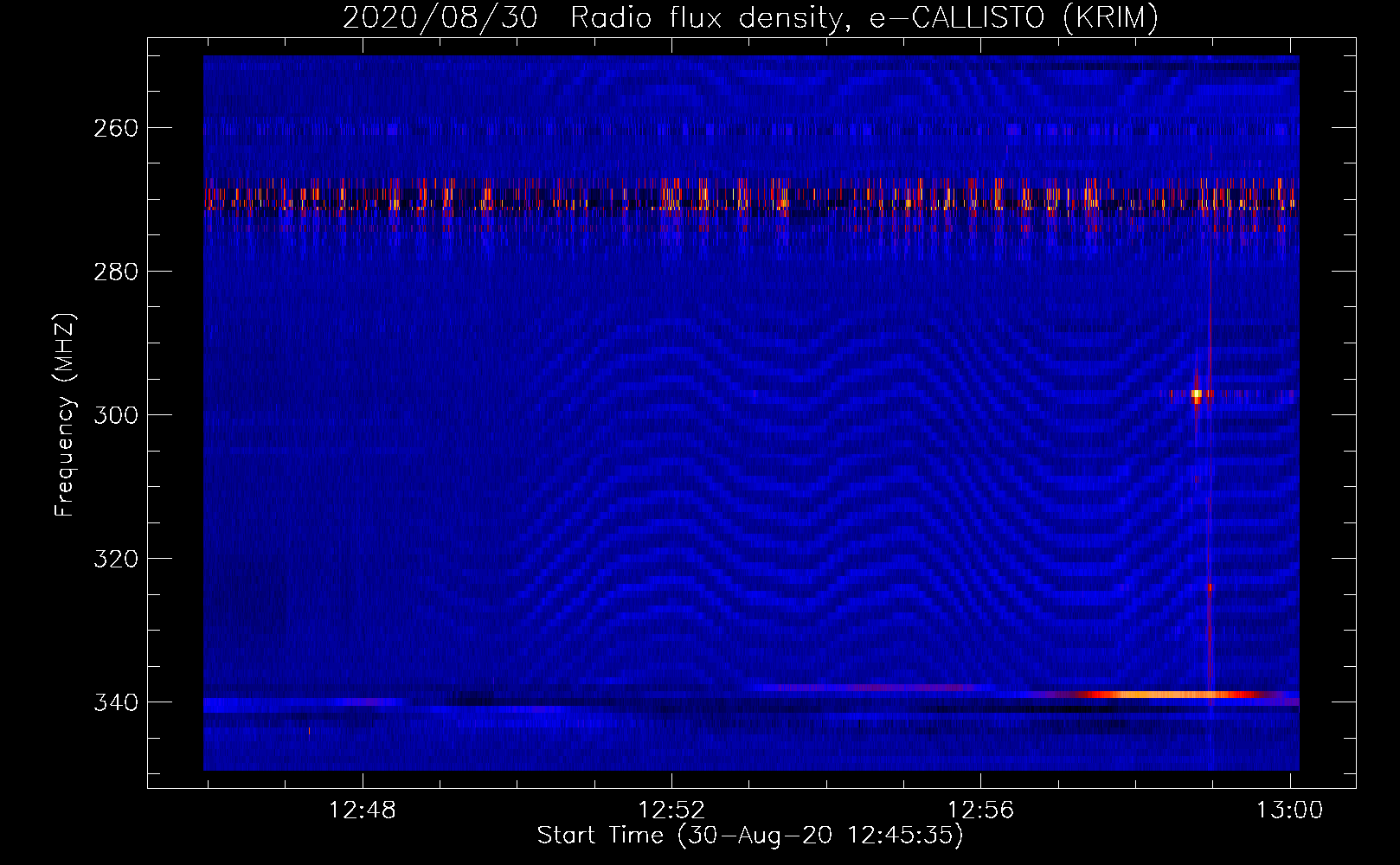Screen dimensions: 1400x865
Task: Select the Frequency (MHZ) axis label
Action: (x=65, y=414)
